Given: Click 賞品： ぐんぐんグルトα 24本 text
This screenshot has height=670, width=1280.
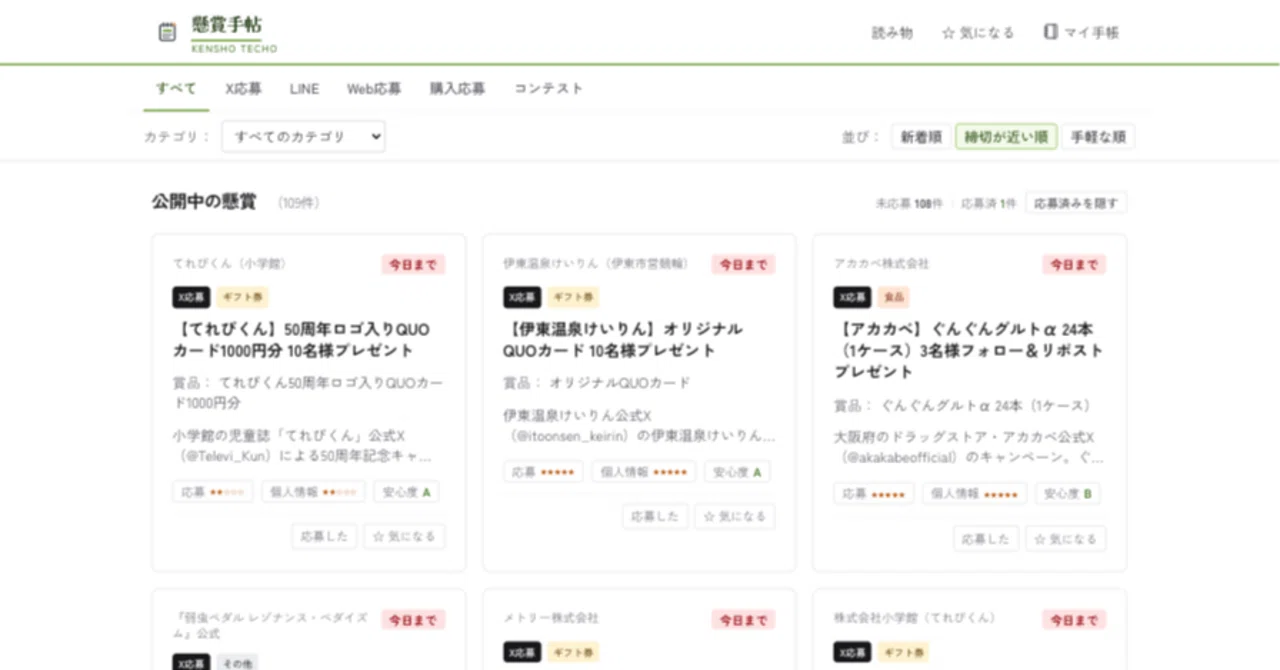Looking at the screenshot, I should [x=962, y=405].
